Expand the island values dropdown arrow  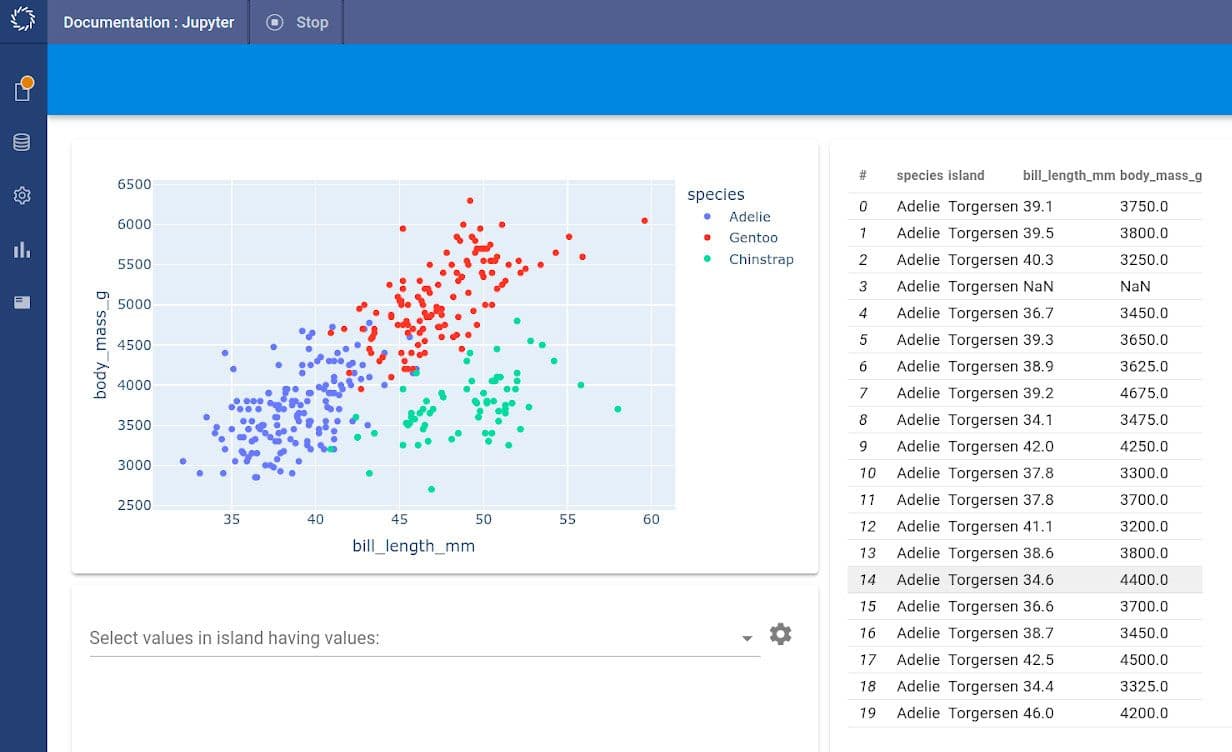747,639
